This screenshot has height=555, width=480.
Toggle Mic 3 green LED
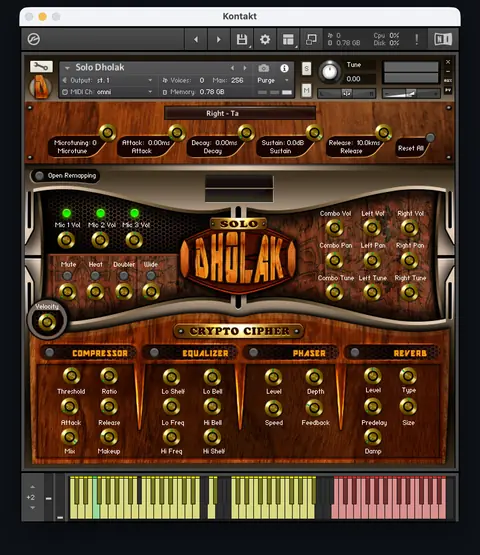tap(135, 213)
